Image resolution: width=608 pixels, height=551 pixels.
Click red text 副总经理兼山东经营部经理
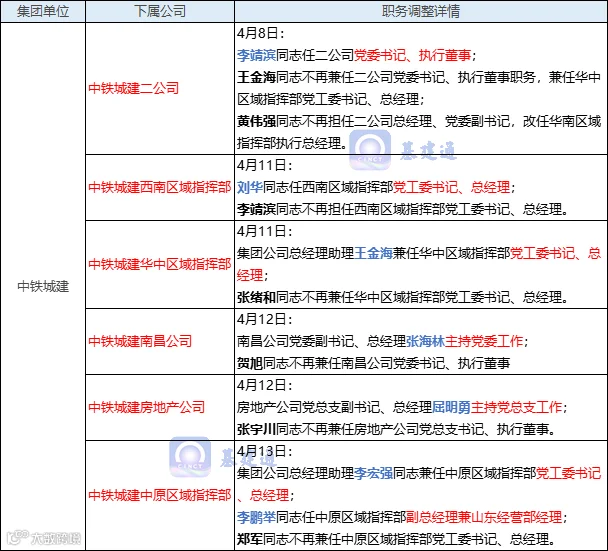pos(484,517)
